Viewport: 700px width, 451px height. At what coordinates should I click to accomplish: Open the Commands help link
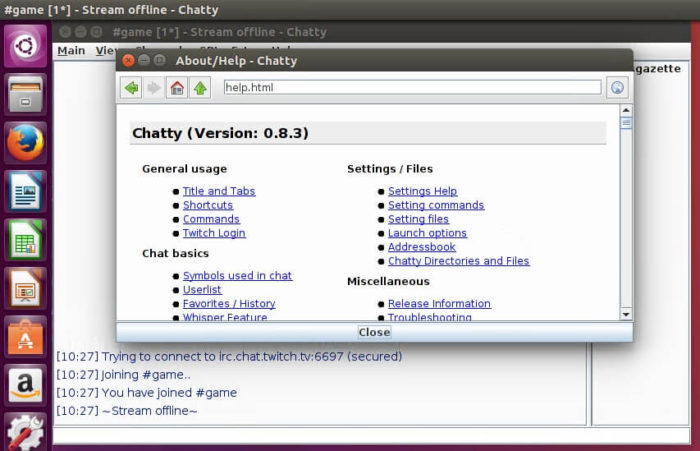(211, 219)
